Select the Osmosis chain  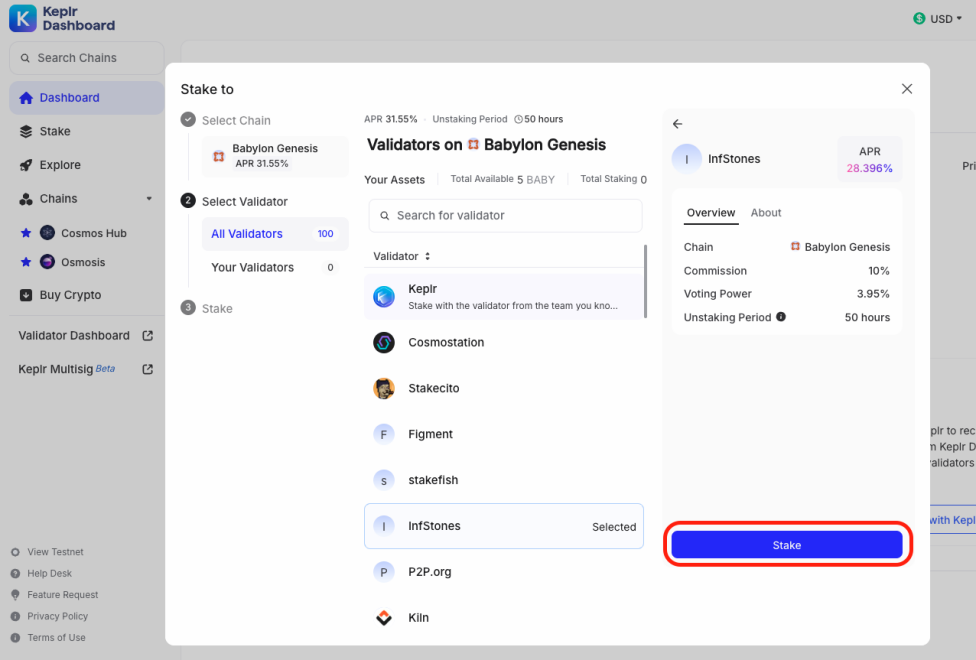point(73,262)
